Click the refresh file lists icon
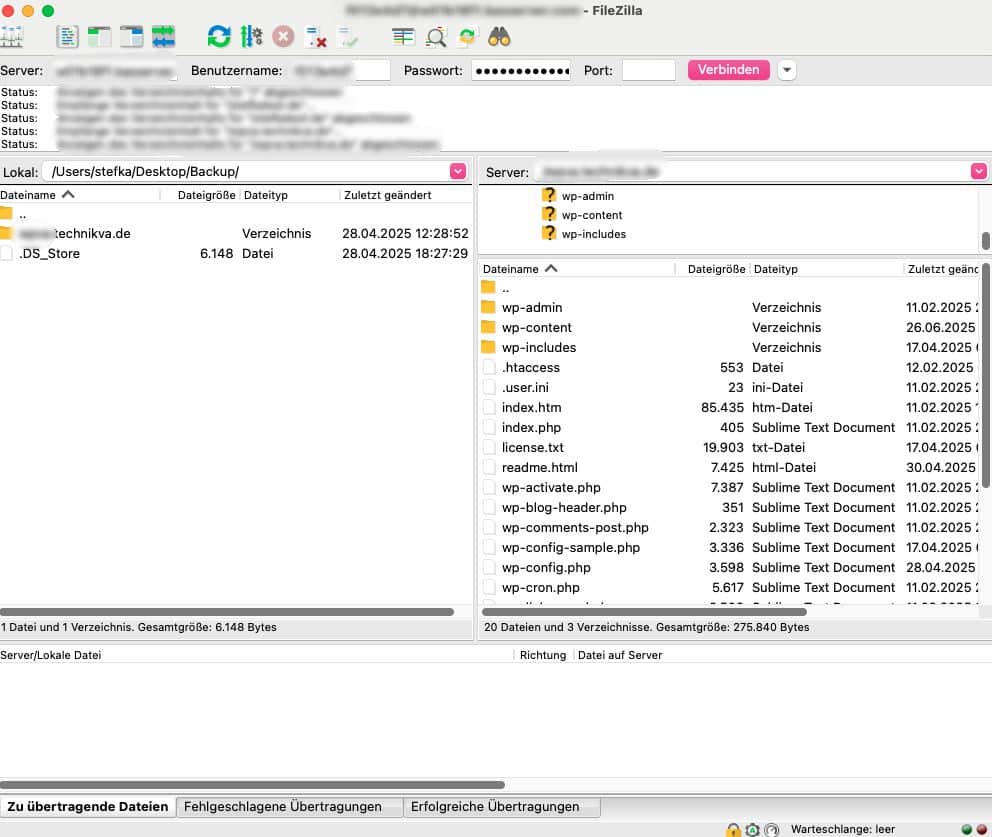The image size is (992, 837). [218, 38]
